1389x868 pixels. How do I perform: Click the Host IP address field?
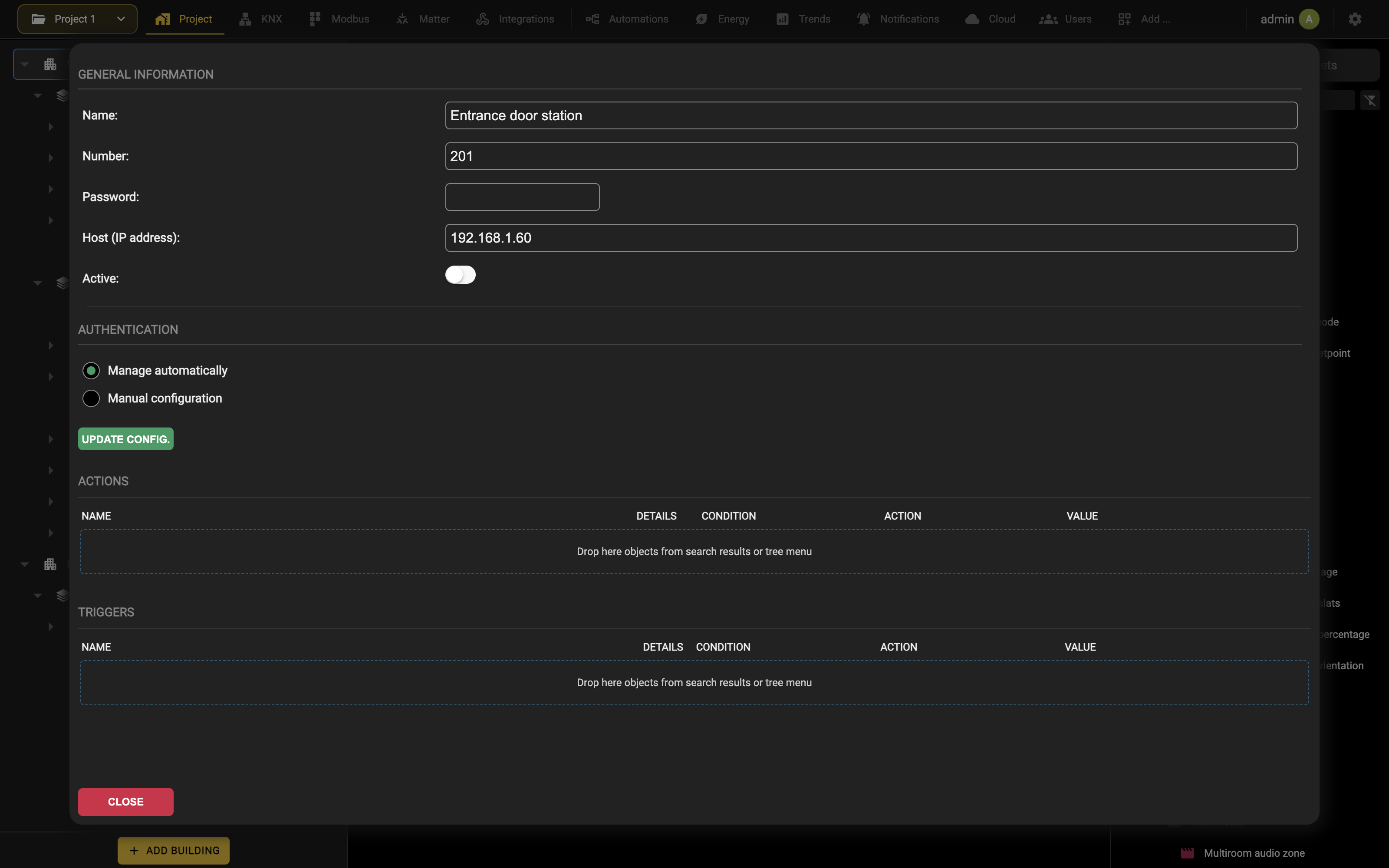coord(871,238)
